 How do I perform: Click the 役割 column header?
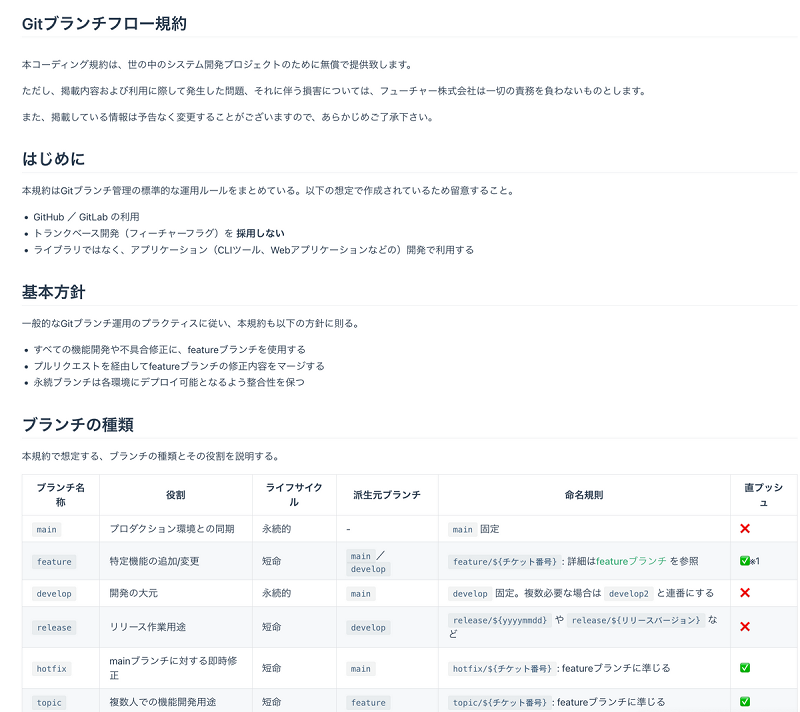pyautogui.click(x=176, y=495)
